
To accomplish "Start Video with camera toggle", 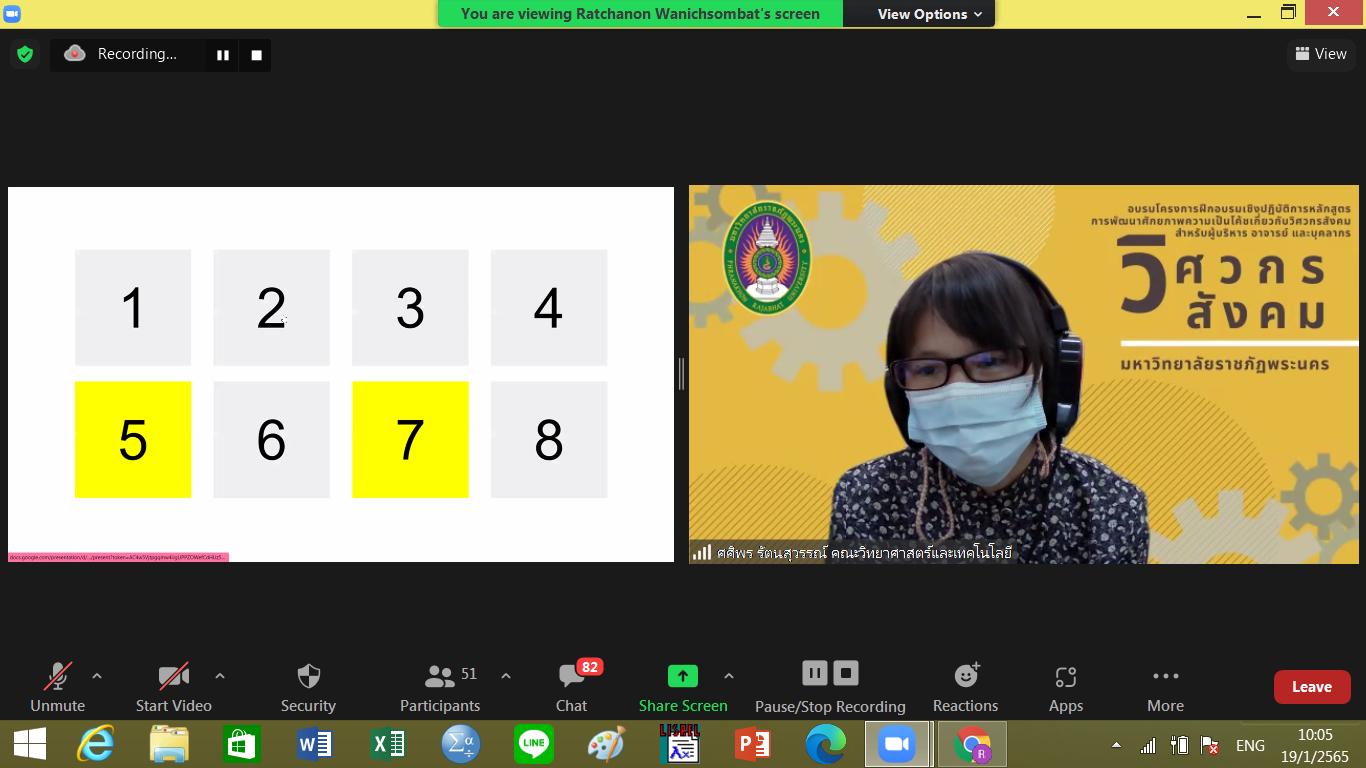I will pyautogui.click(x=173, y=688).
